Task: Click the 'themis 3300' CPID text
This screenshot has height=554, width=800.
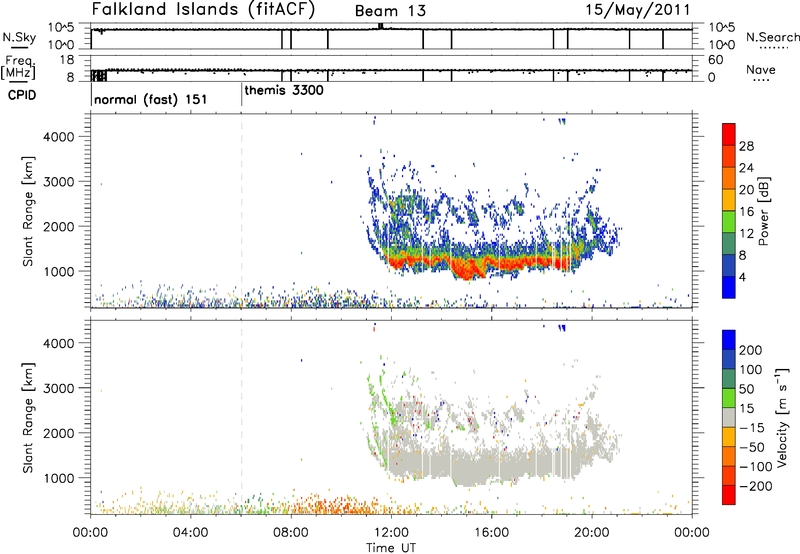Action: point(284,91)
